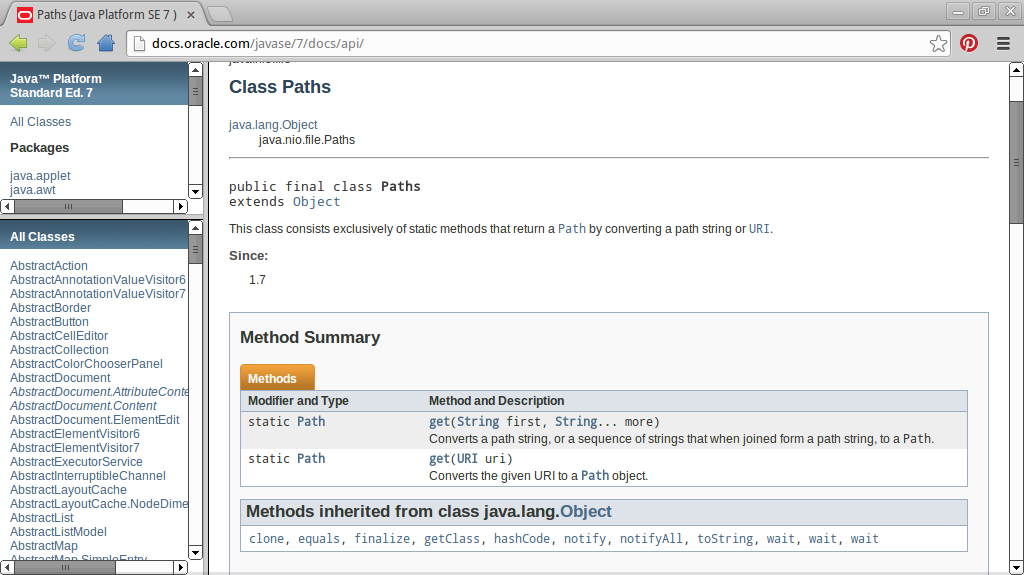
Task: Follow the java.lang.Object inheritance link
Action: click(x=273, y=125)
